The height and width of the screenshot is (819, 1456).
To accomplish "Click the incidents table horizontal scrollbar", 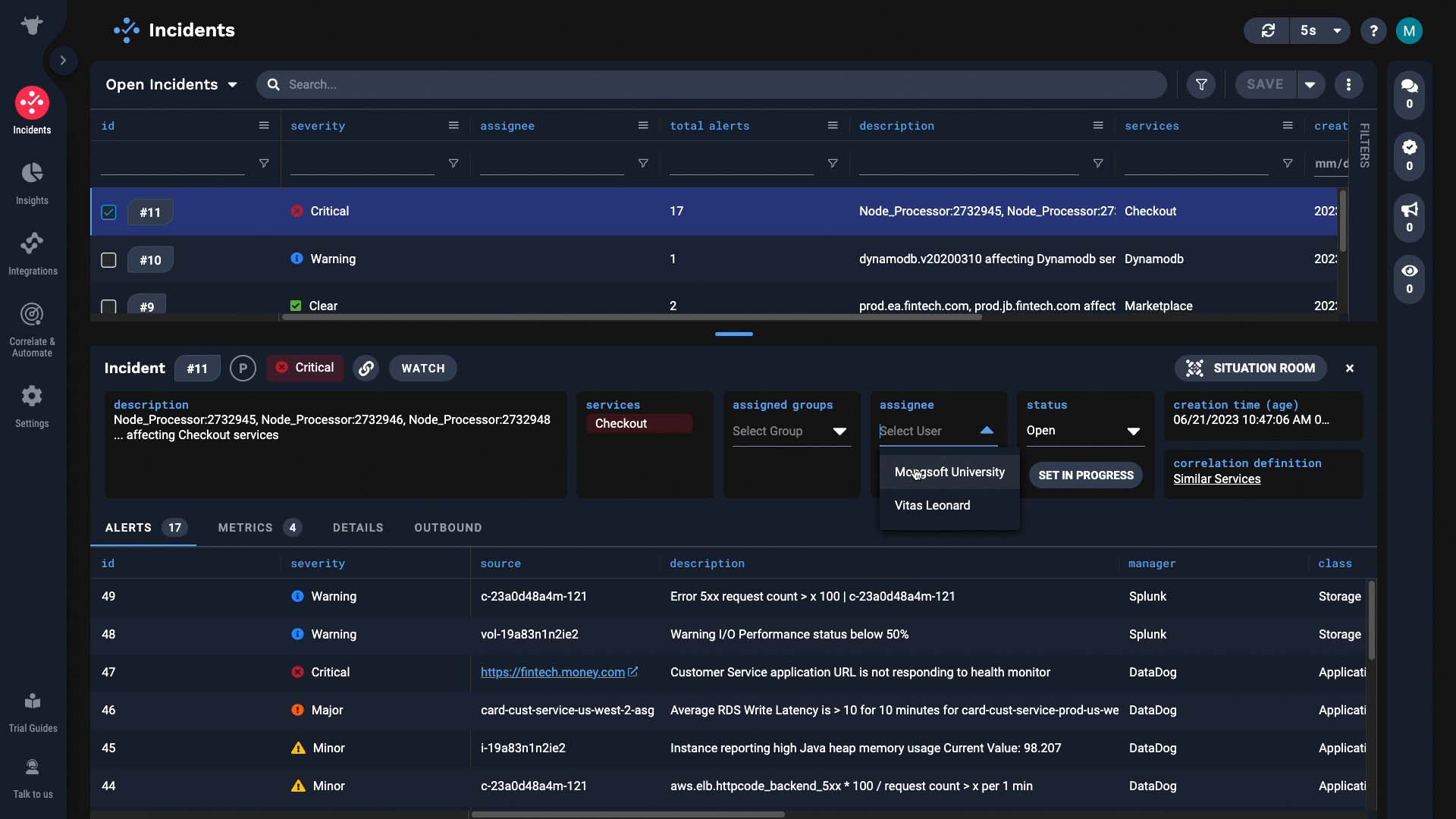I will (632, 317).
